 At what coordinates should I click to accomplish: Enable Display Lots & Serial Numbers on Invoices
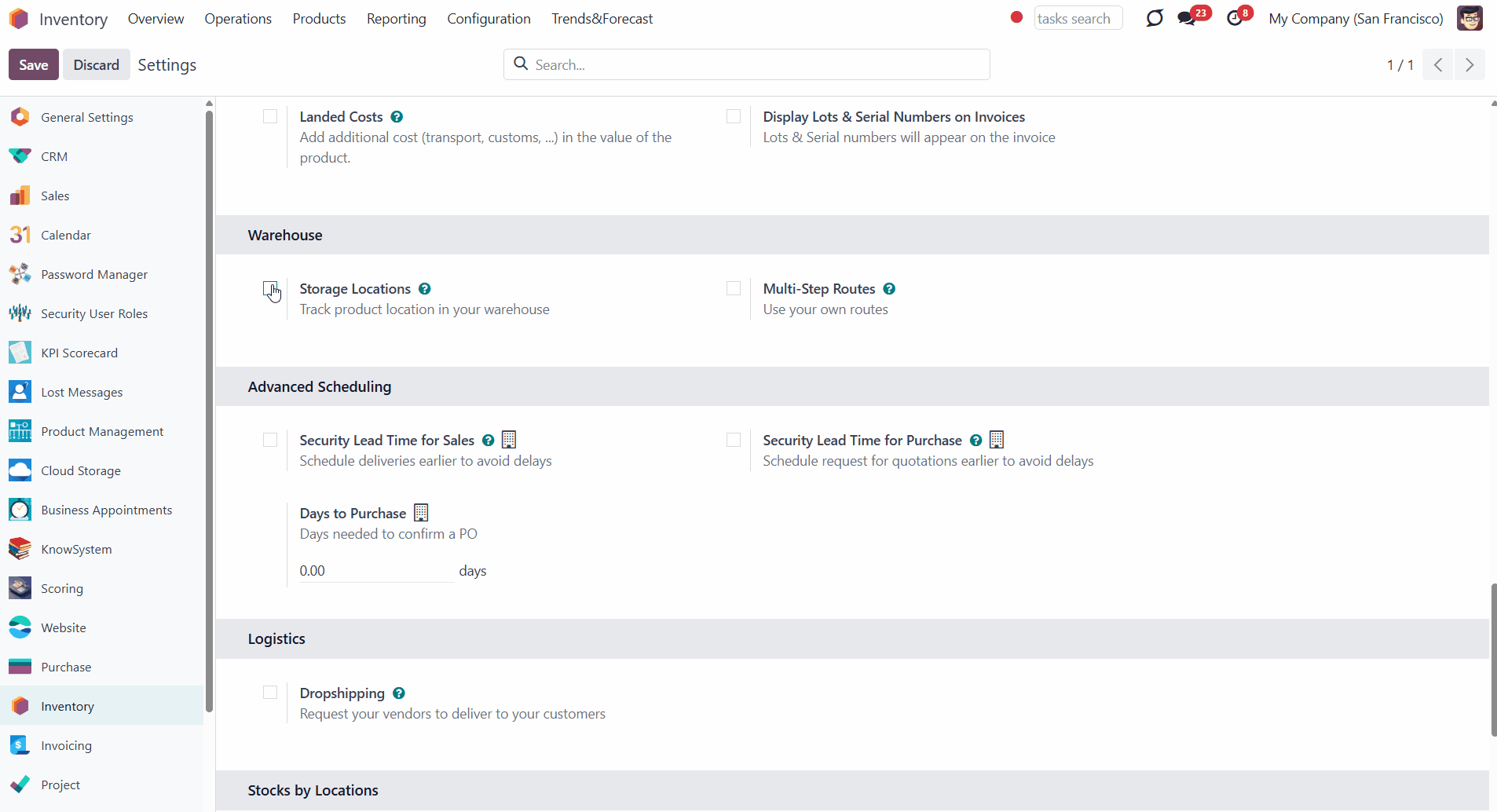click(734, 116)
